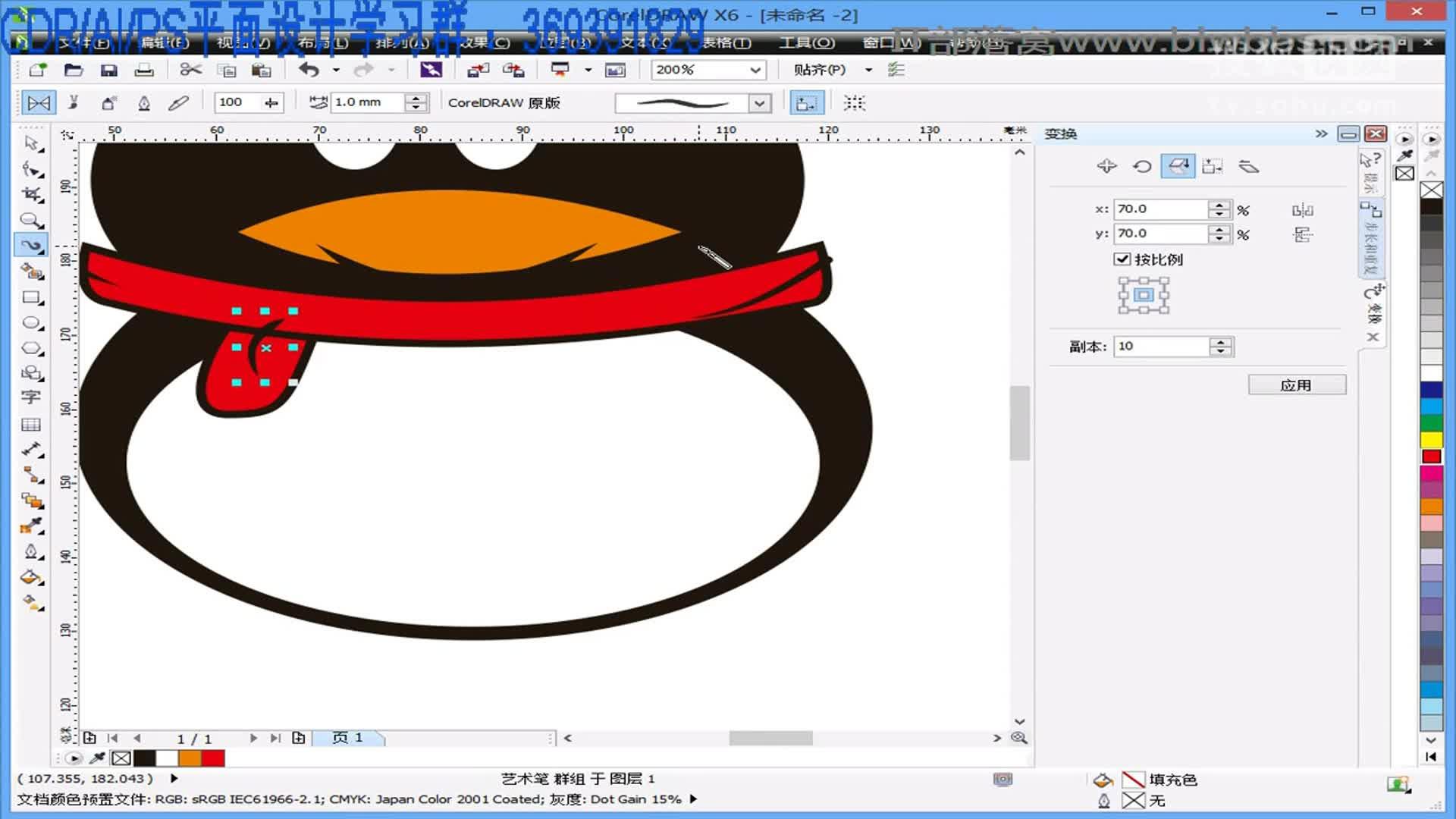
Task: Click the Undo icon in toolbar
Action: [307, 69]
